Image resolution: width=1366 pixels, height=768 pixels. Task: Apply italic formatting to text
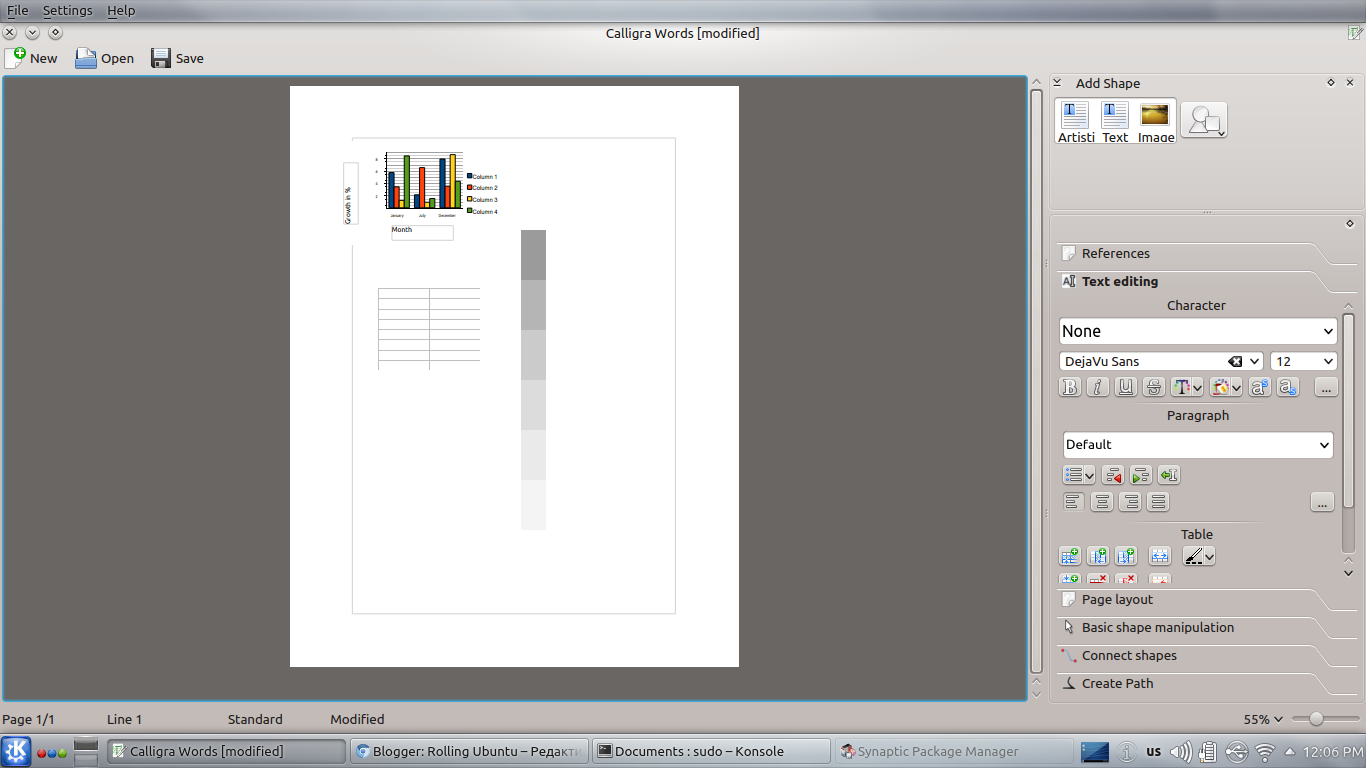pos(1098,387)
